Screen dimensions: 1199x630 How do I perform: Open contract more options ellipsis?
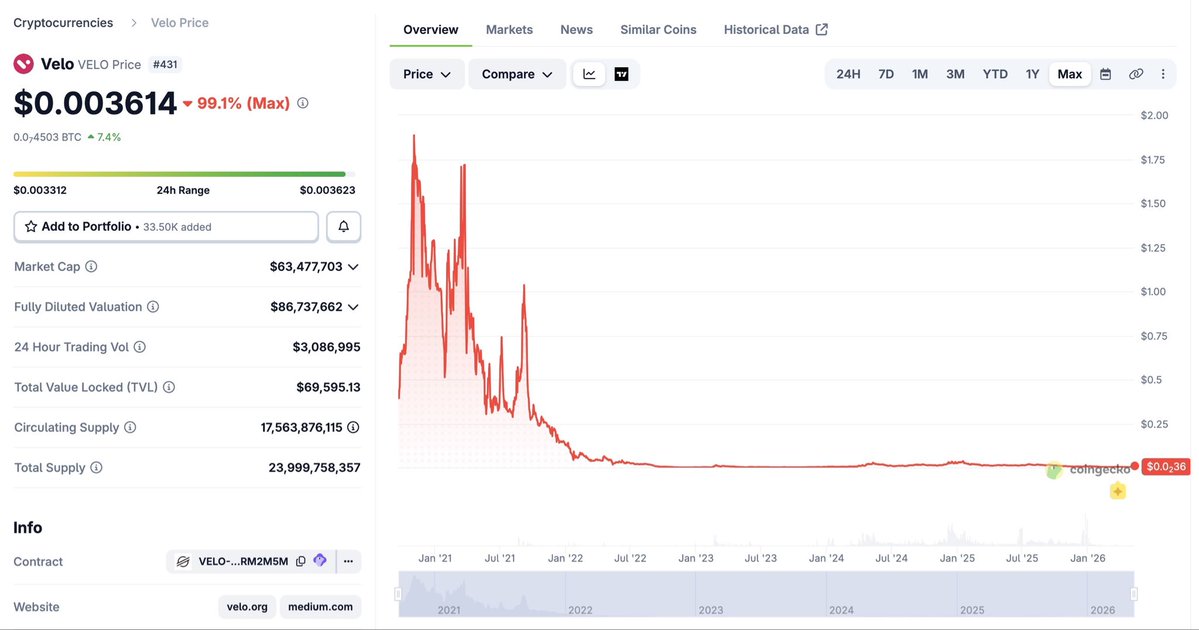click(x=348, y=561)
